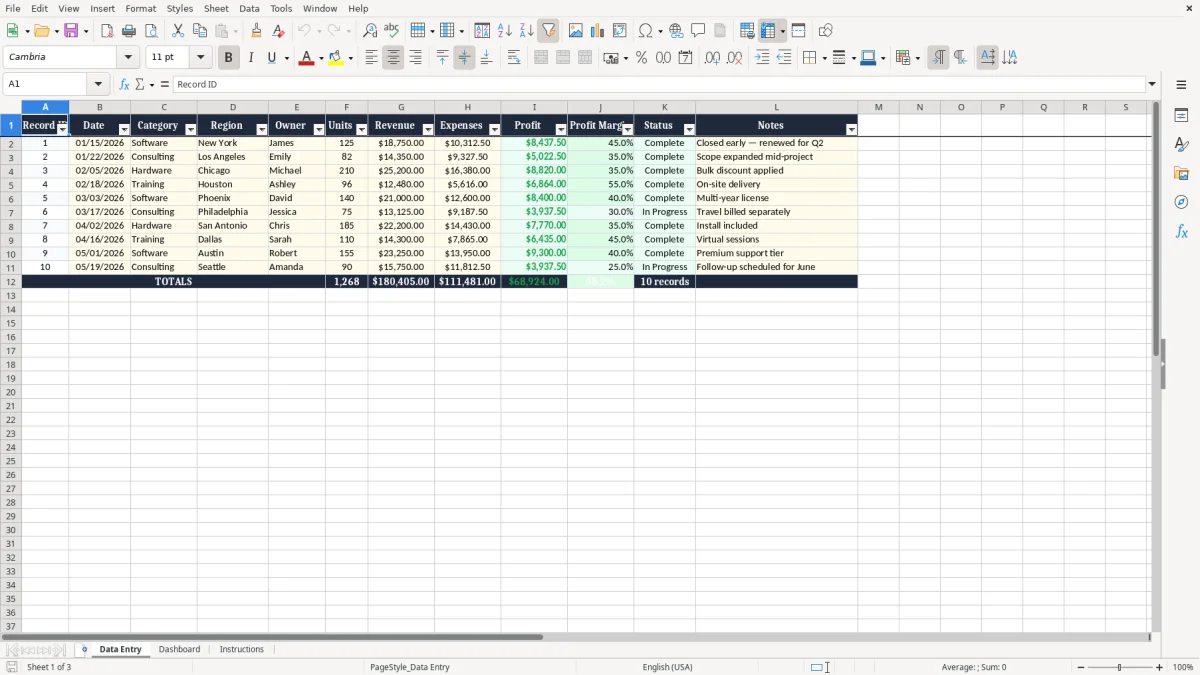Viewport: 1200px width, 675px height.
Task: Switch to Instructions sheet tab
Action: [x=242, y=649]
